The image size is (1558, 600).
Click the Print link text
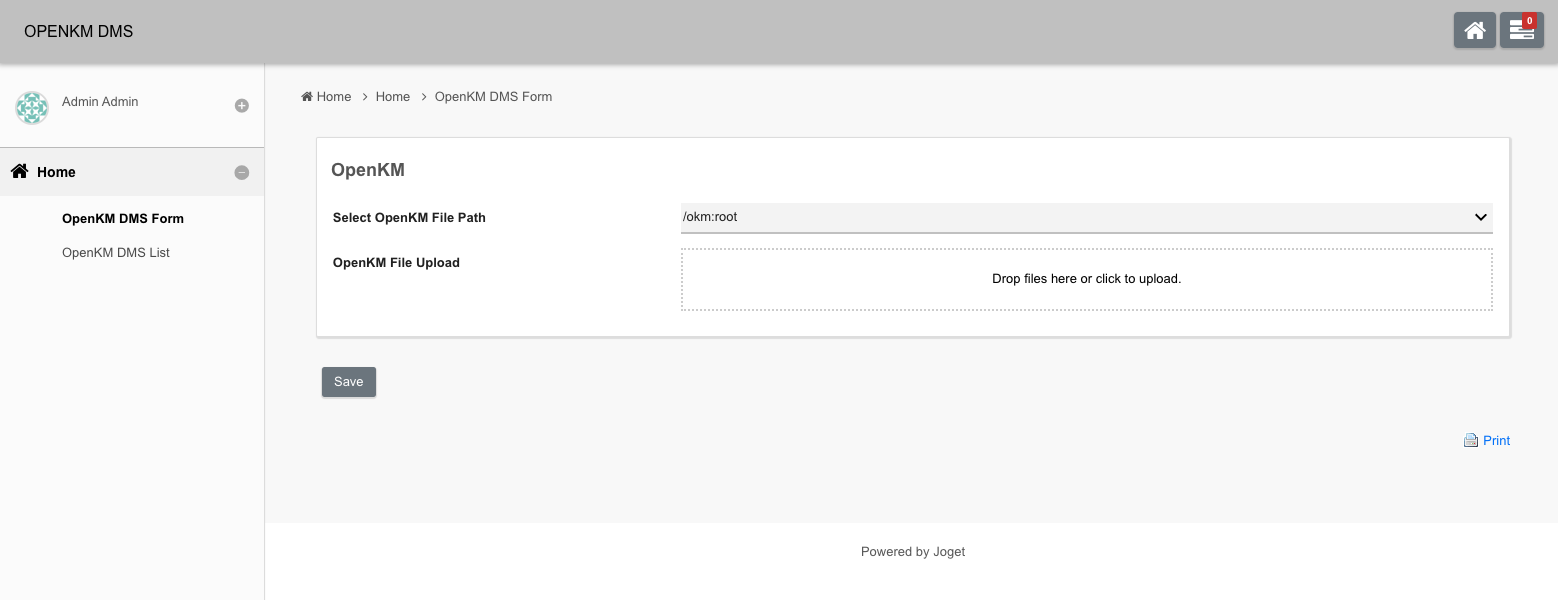point(1496,441)
